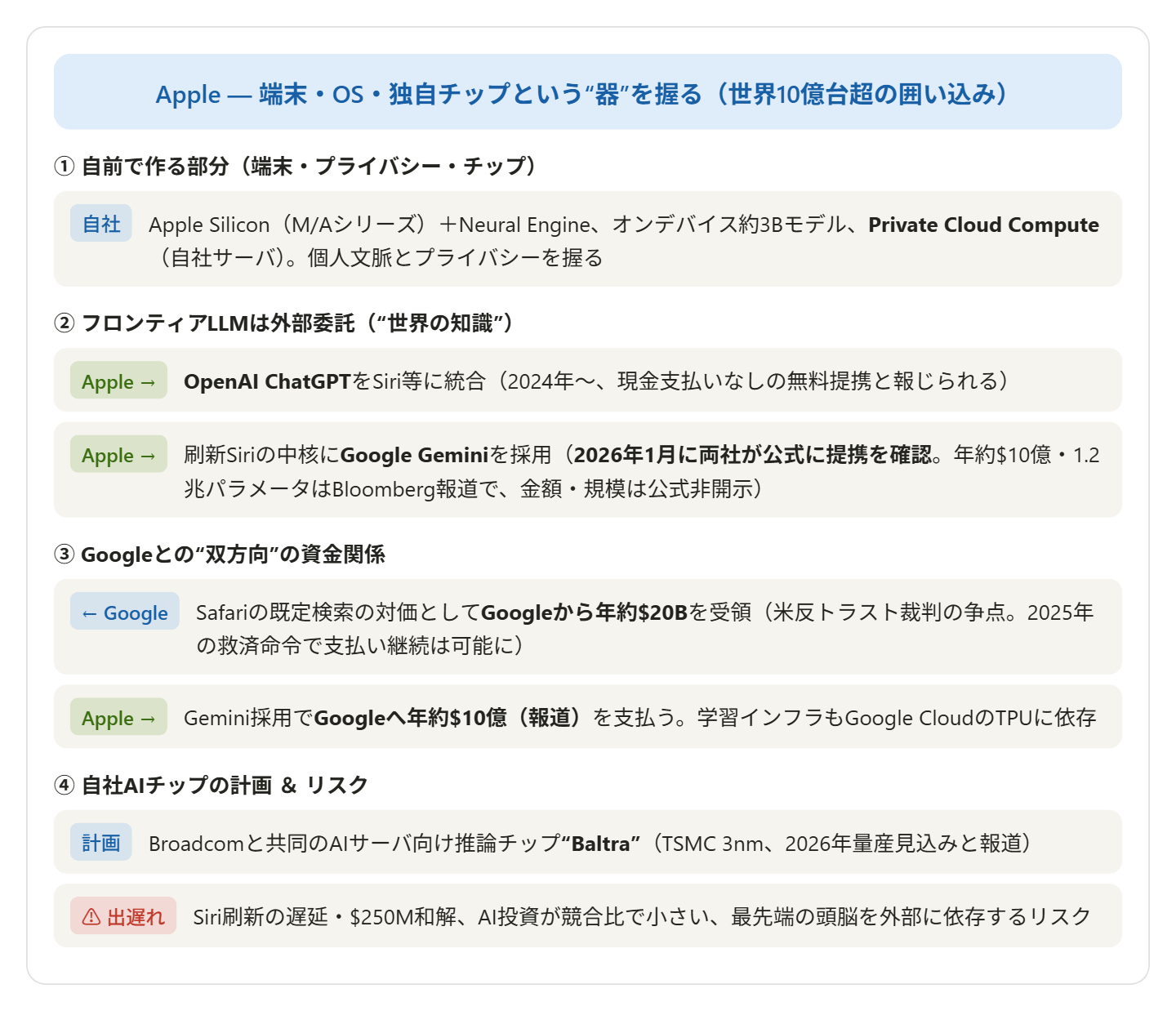
Task: Click heading ④ 自社AIチップの計画 & リスク
Action: point(211,785)
